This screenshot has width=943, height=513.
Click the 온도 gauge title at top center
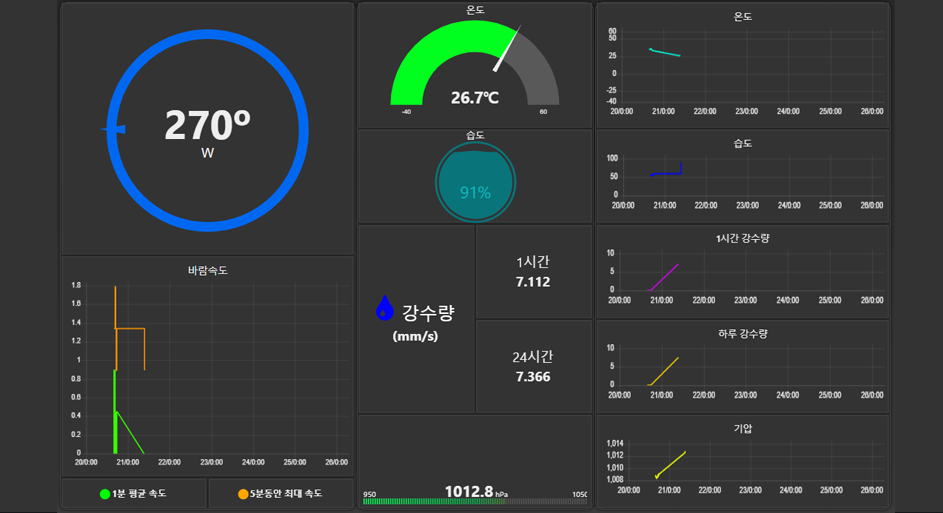[x=475, y=10]
